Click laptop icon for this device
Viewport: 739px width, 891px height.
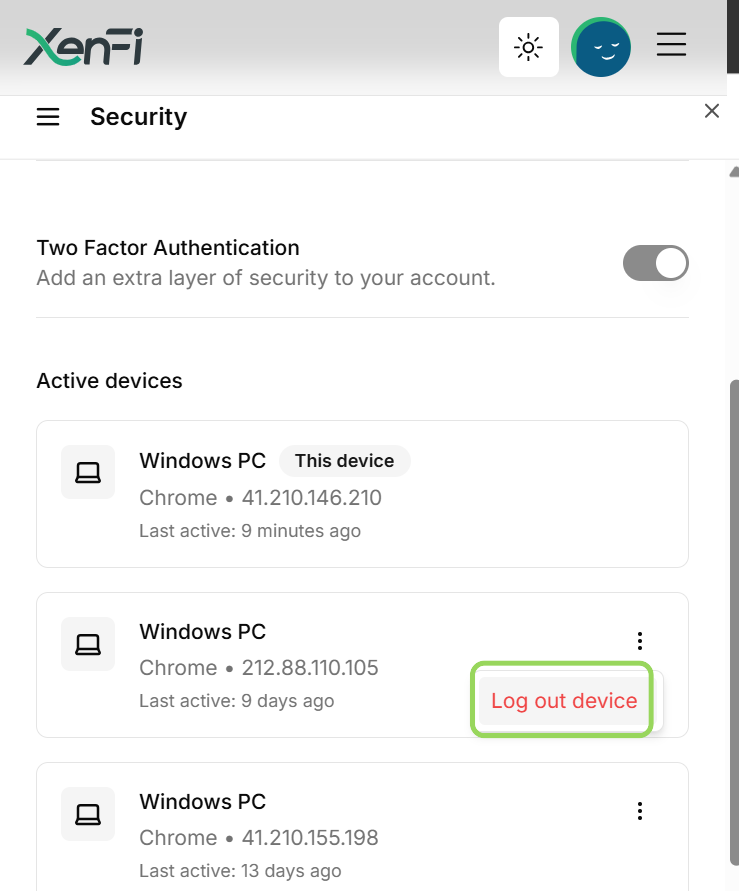pyautogui.click(x=88, y=472)
